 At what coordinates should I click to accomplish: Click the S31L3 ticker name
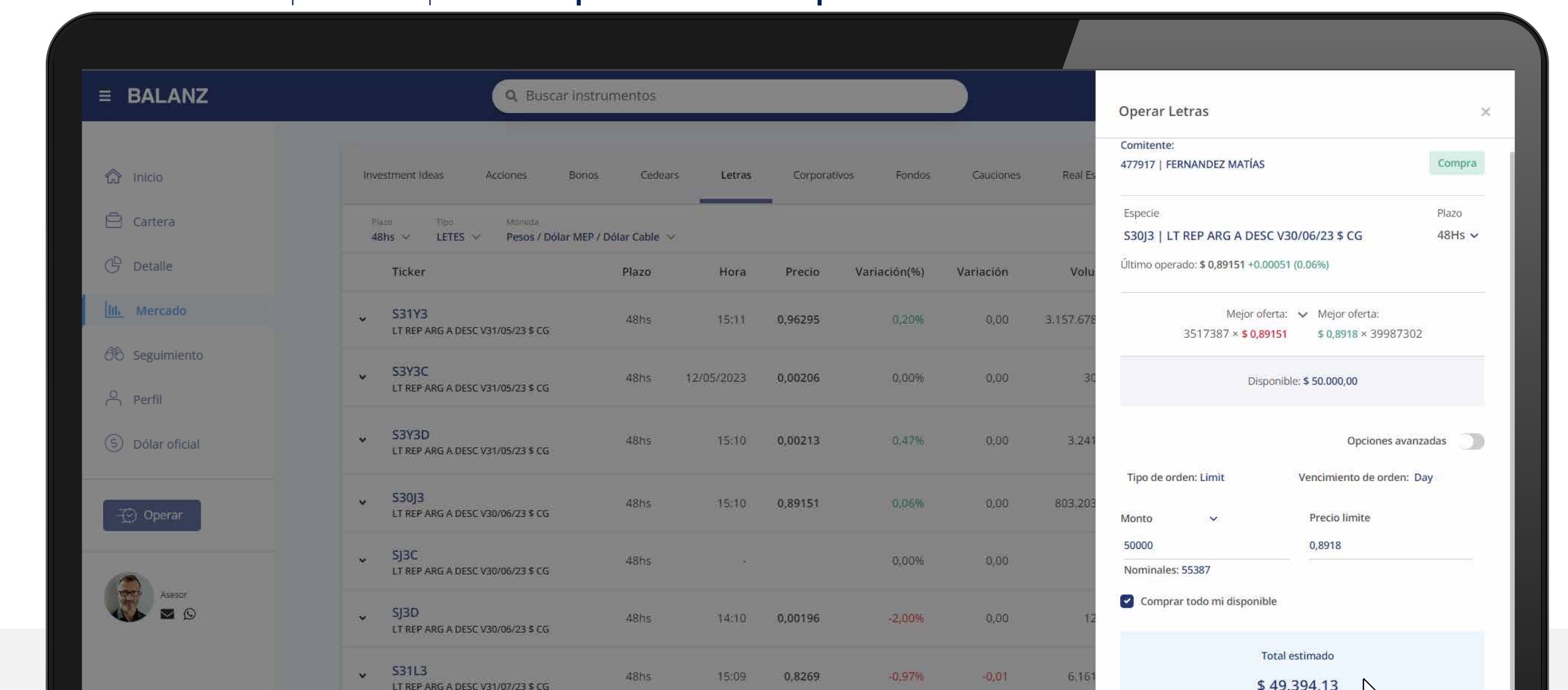pyautogui.click(x=409, y=671)
